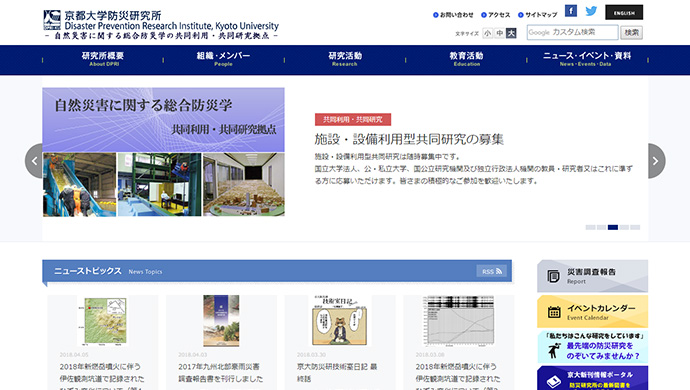
Task: Open the comic diary thumbnail
Action: pos(339,321)
